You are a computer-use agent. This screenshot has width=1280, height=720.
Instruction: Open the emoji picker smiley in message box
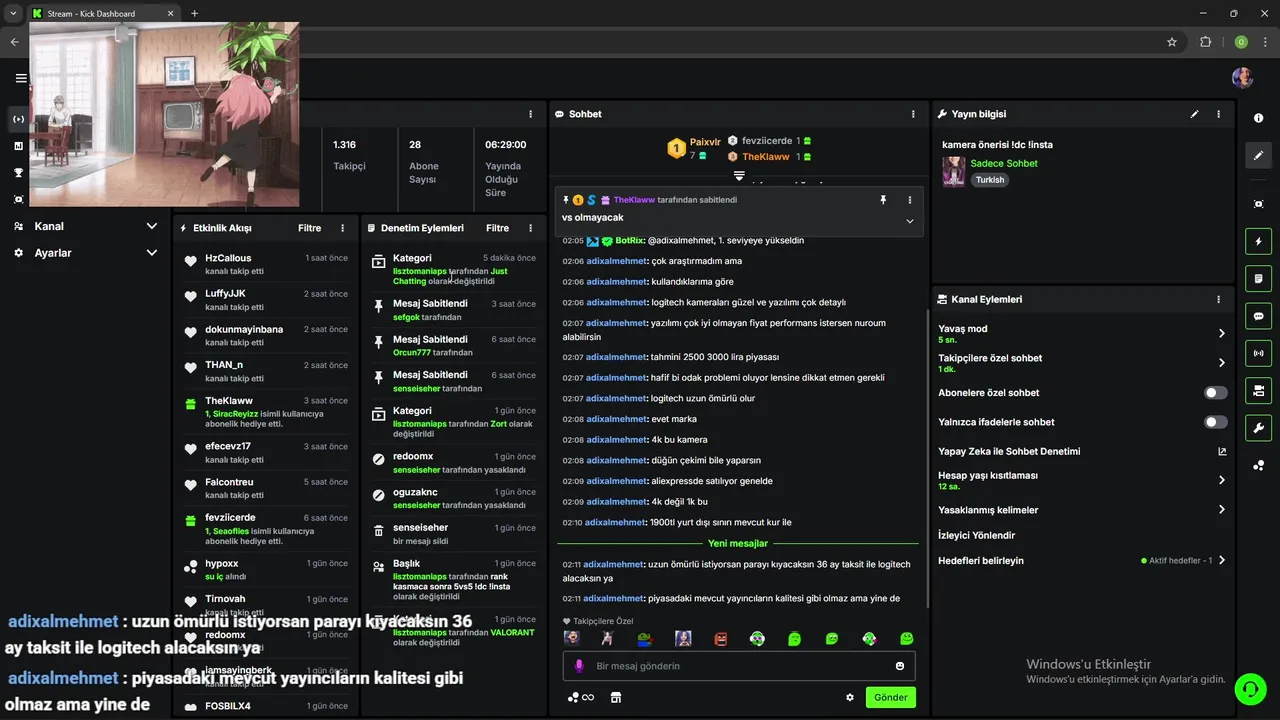point(900,666)
